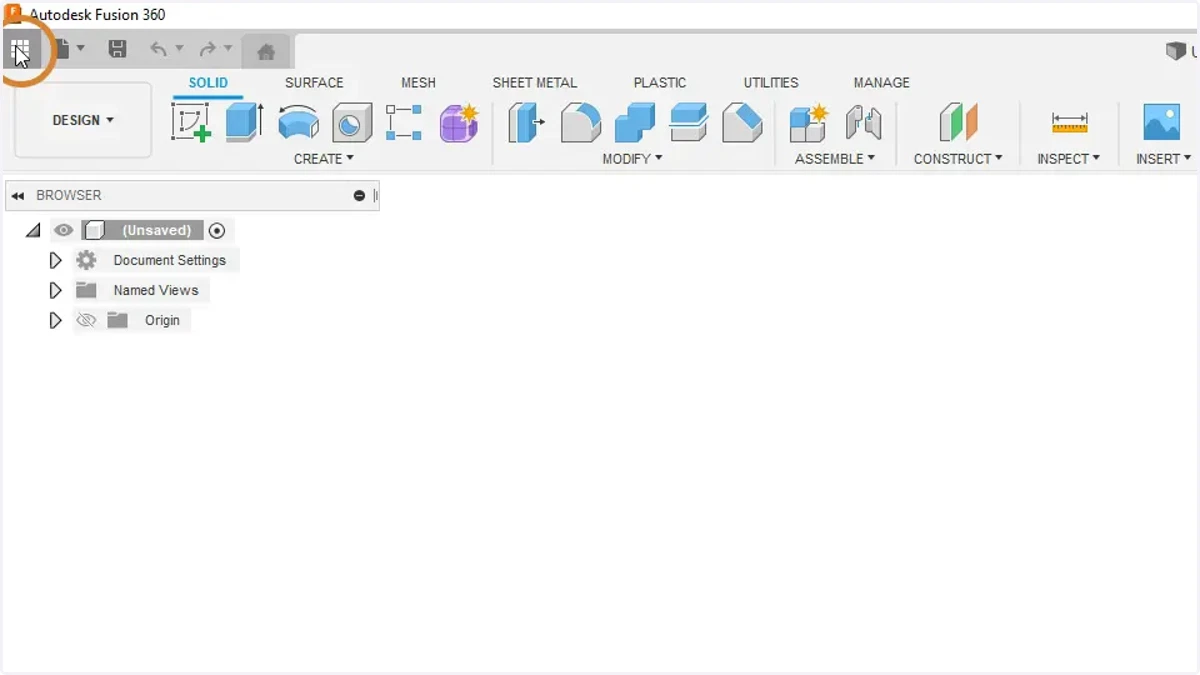Click the Undo arrow
The height and width of the screenshot is (675, 1200).
[158, 49]
